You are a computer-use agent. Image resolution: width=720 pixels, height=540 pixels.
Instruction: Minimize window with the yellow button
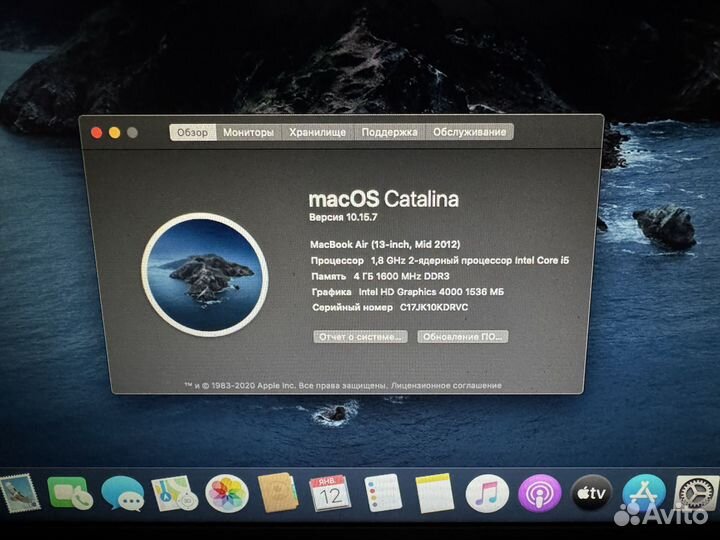pyautogui.click(x=114, y=133)
